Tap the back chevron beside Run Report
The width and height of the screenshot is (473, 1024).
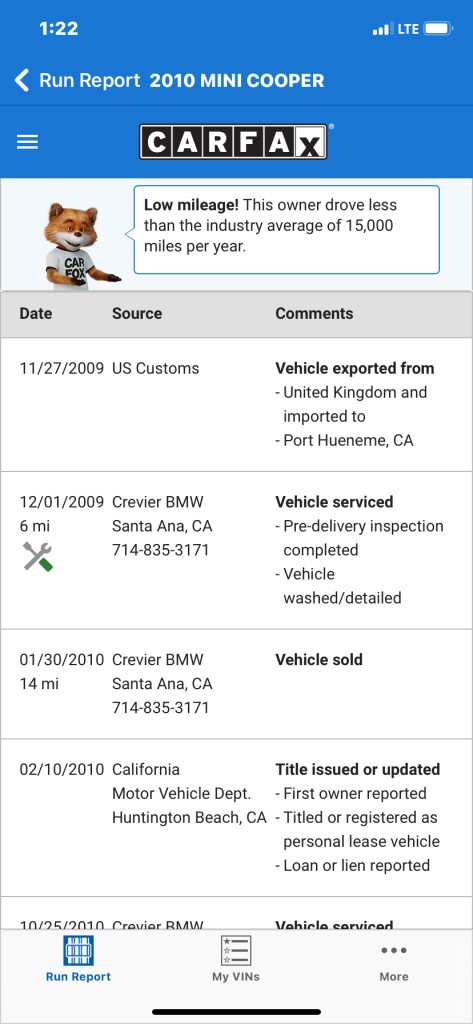coord(22,81)
